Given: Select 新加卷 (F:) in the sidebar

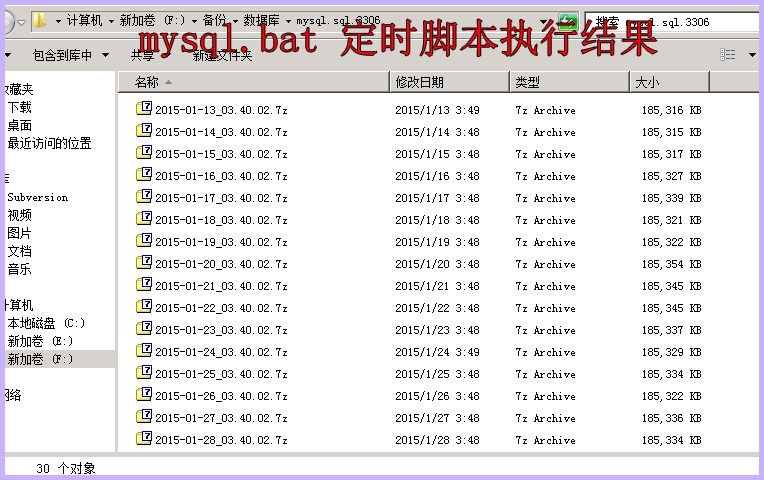Looking at the screenshot, I should coord(40,359).
